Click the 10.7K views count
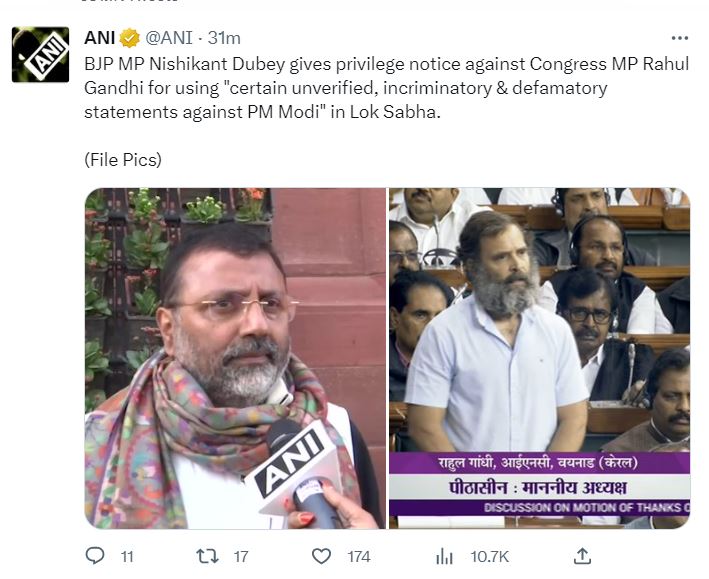 pos(490,557)
